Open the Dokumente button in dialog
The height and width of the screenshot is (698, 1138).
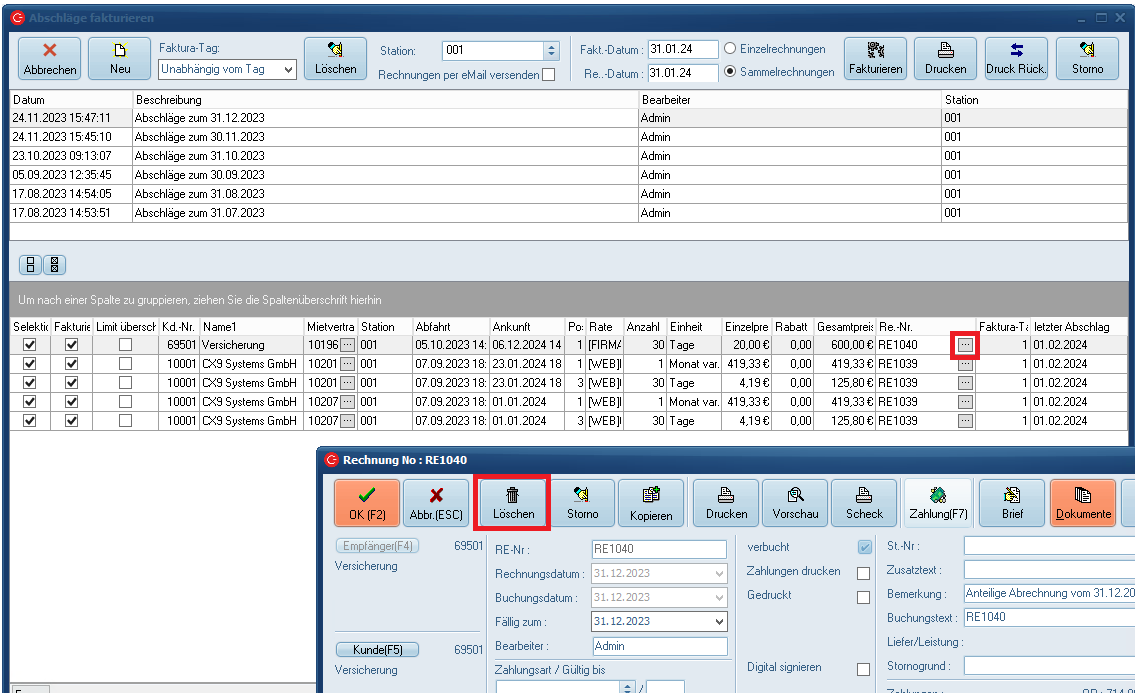(1082, 503)
